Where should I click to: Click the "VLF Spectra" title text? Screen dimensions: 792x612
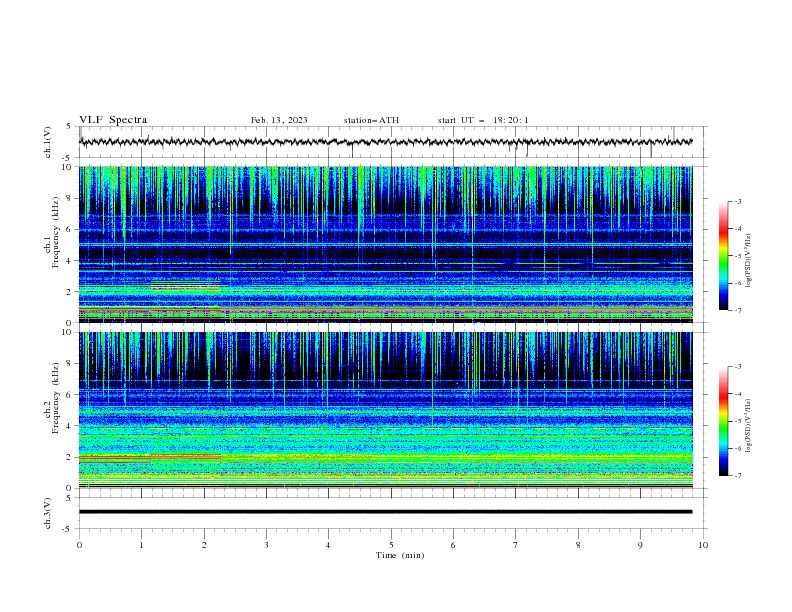pos(113,120)
